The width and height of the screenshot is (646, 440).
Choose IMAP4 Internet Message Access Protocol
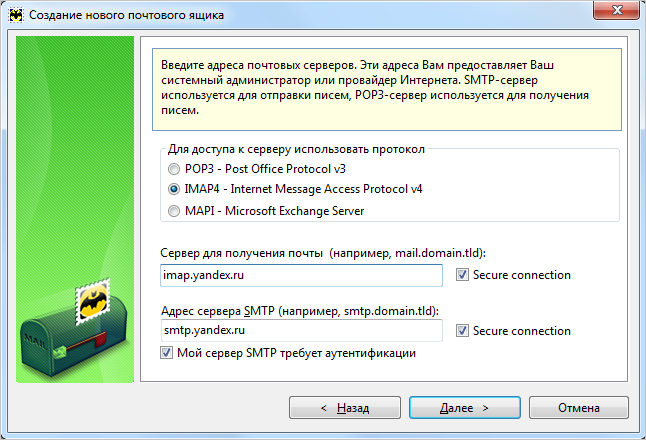[x=176, y=189]
